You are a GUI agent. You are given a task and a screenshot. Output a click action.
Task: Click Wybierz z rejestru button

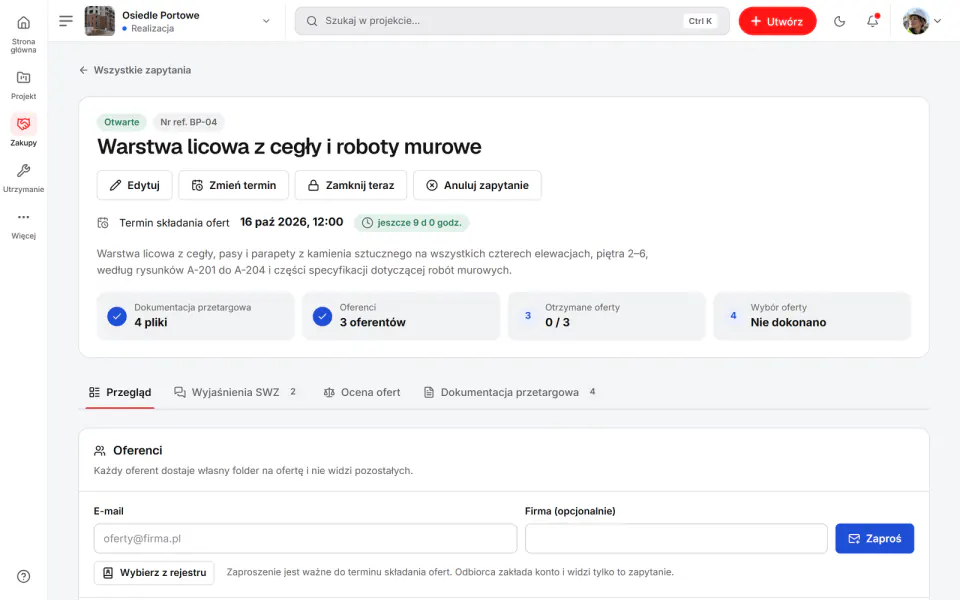tap(154, 572)
